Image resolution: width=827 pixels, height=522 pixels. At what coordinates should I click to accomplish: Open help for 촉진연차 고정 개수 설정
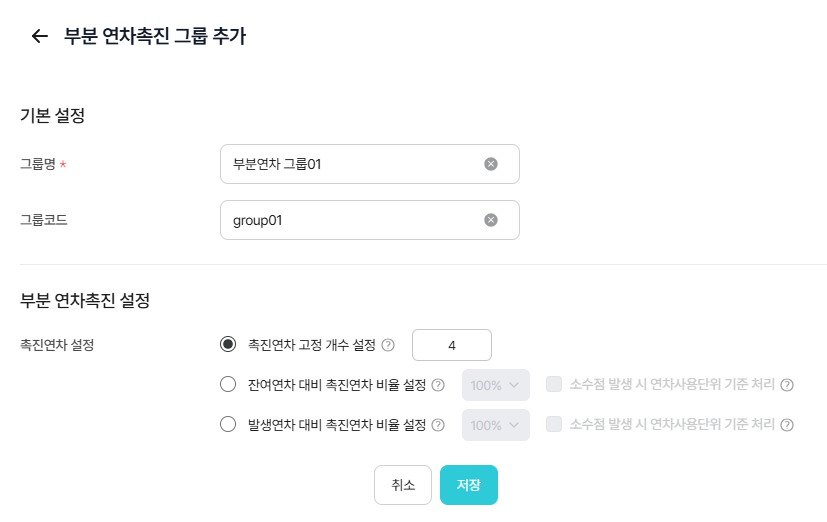point(389,345)
